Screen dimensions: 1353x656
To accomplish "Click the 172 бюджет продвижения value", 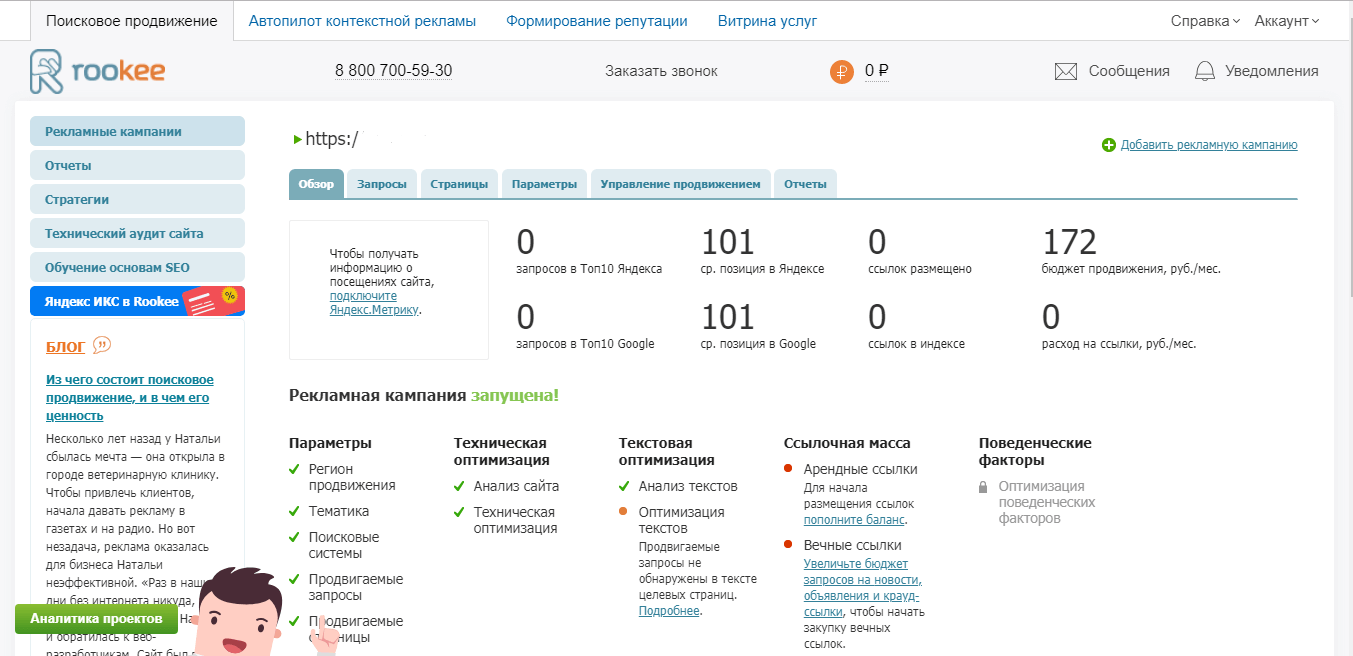I will coord(1070,242).
